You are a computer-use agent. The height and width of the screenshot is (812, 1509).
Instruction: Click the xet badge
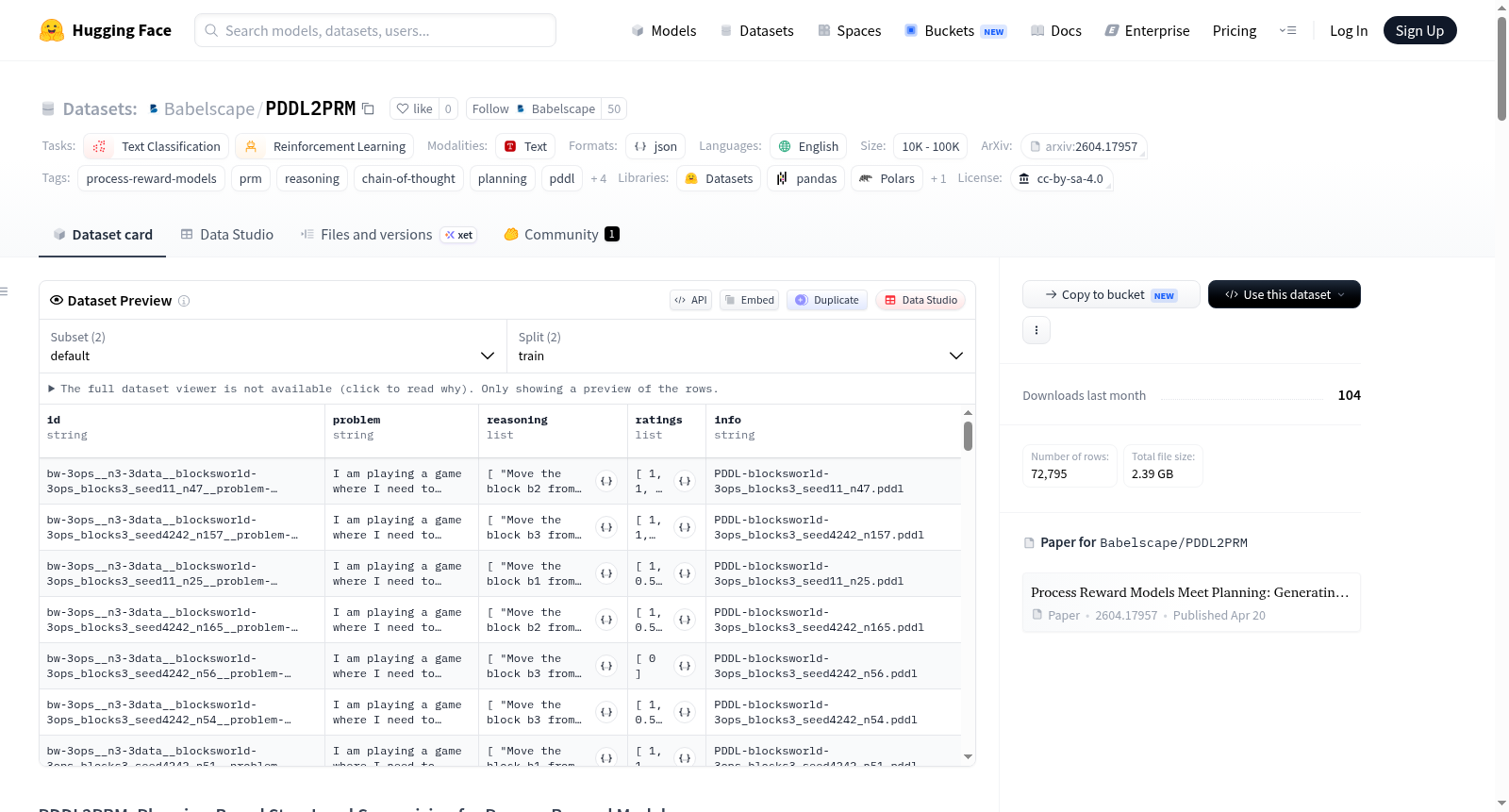[x=459, y=235]
